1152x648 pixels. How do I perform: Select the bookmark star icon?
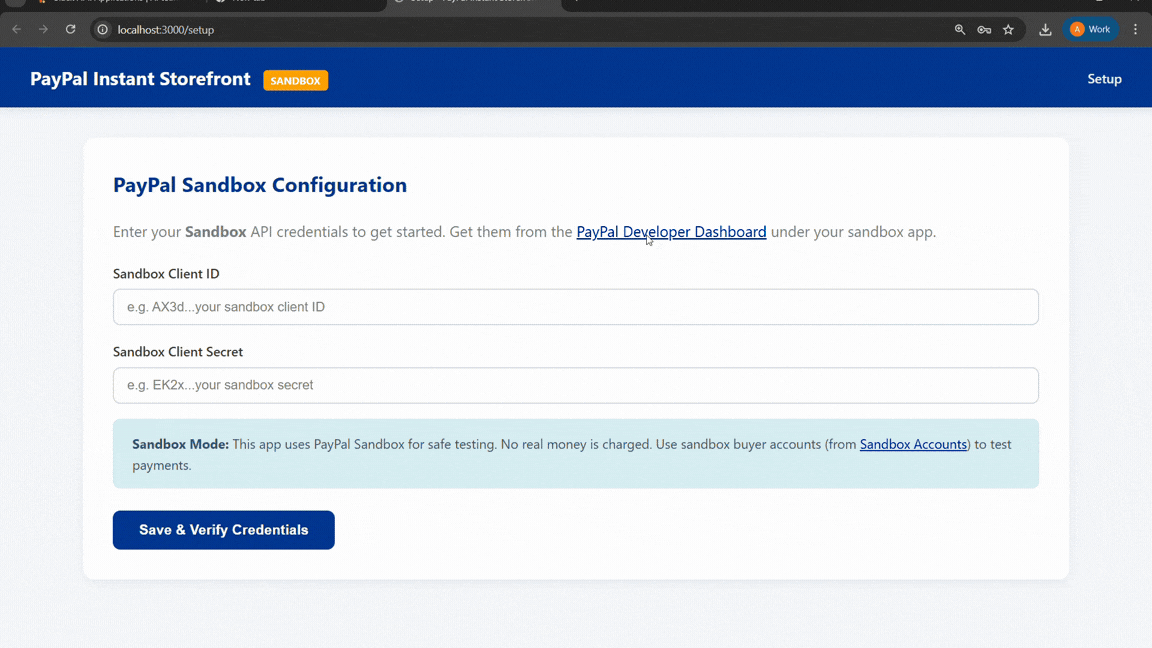point(1008,29)
